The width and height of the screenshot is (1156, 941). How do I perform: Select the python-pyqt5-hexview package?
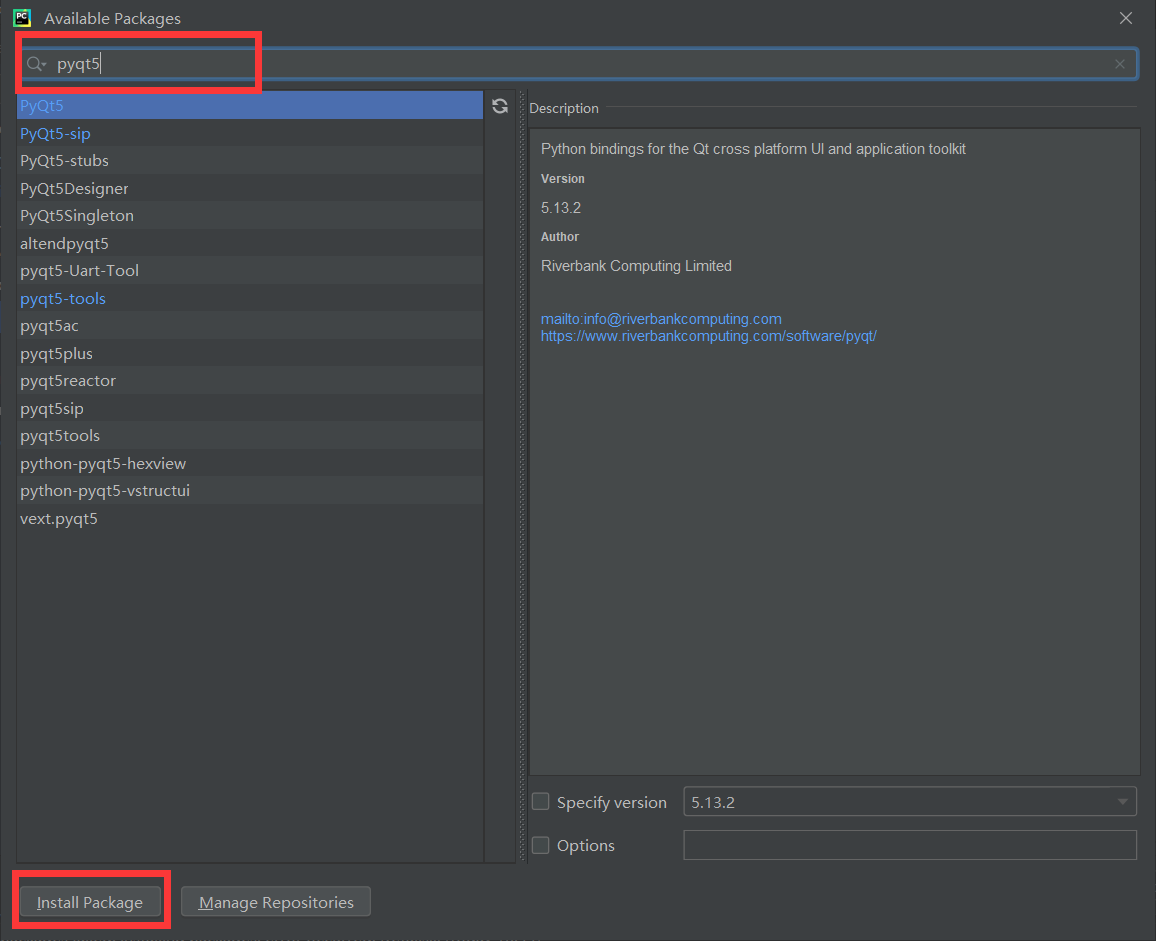[x=250, y=464]
